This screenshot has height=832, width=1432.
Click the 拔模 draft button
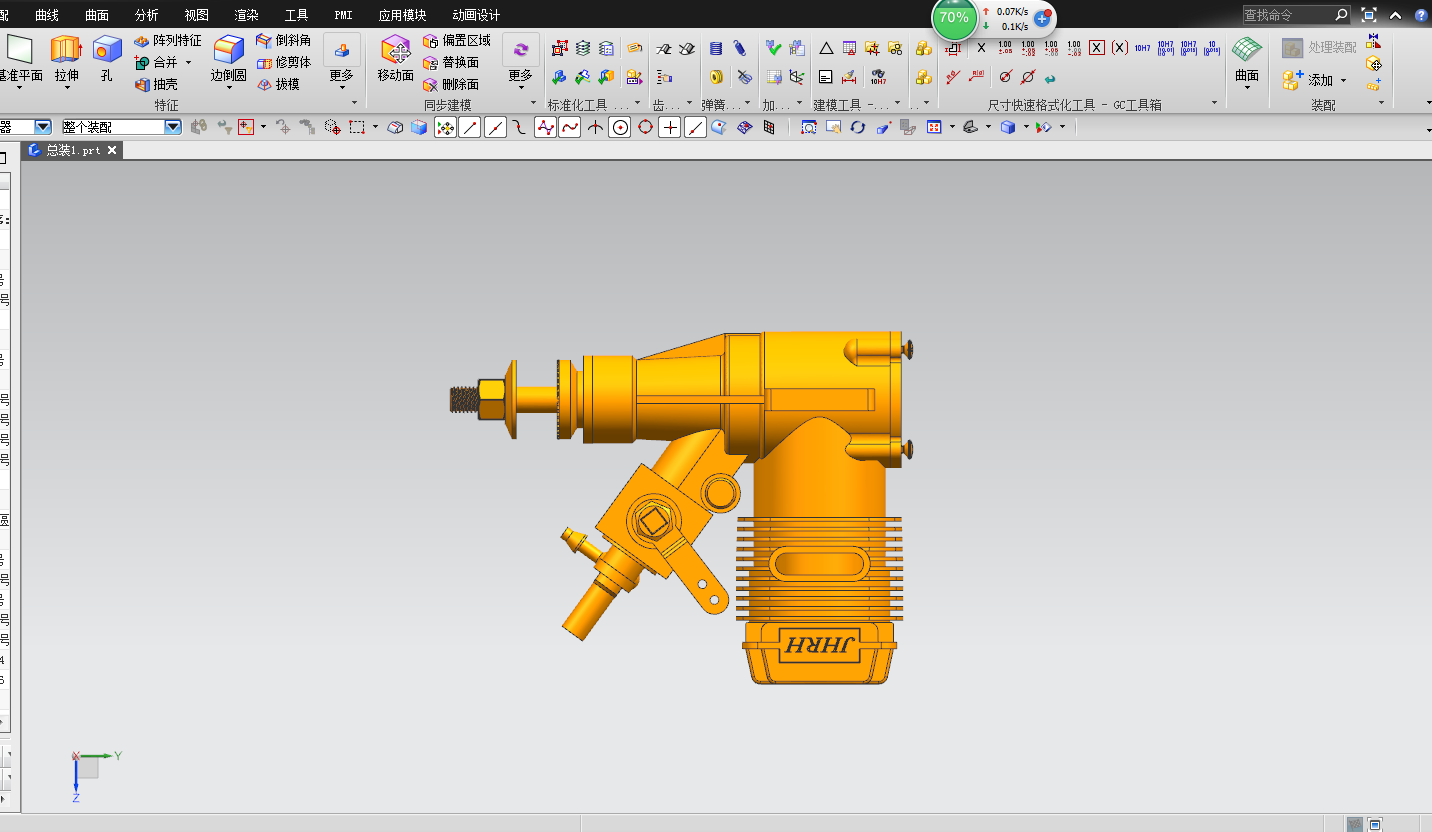tap(278, 84)
